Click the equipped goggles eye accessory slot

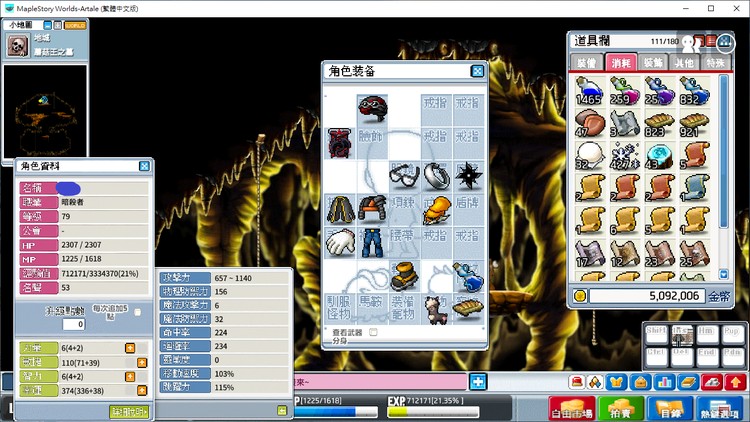click(404, 175)
